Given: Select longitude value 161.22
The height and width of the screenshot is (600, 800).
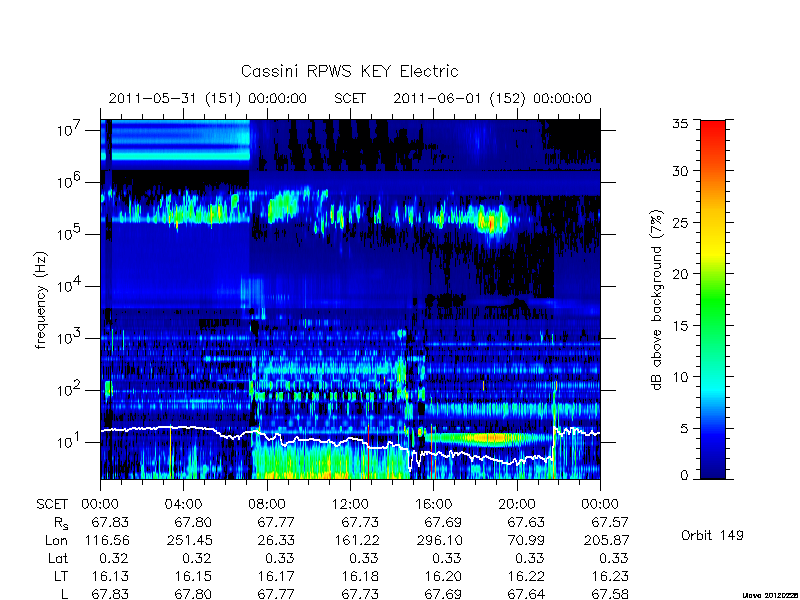Looking at the screenshot, I should click(357, 540).
